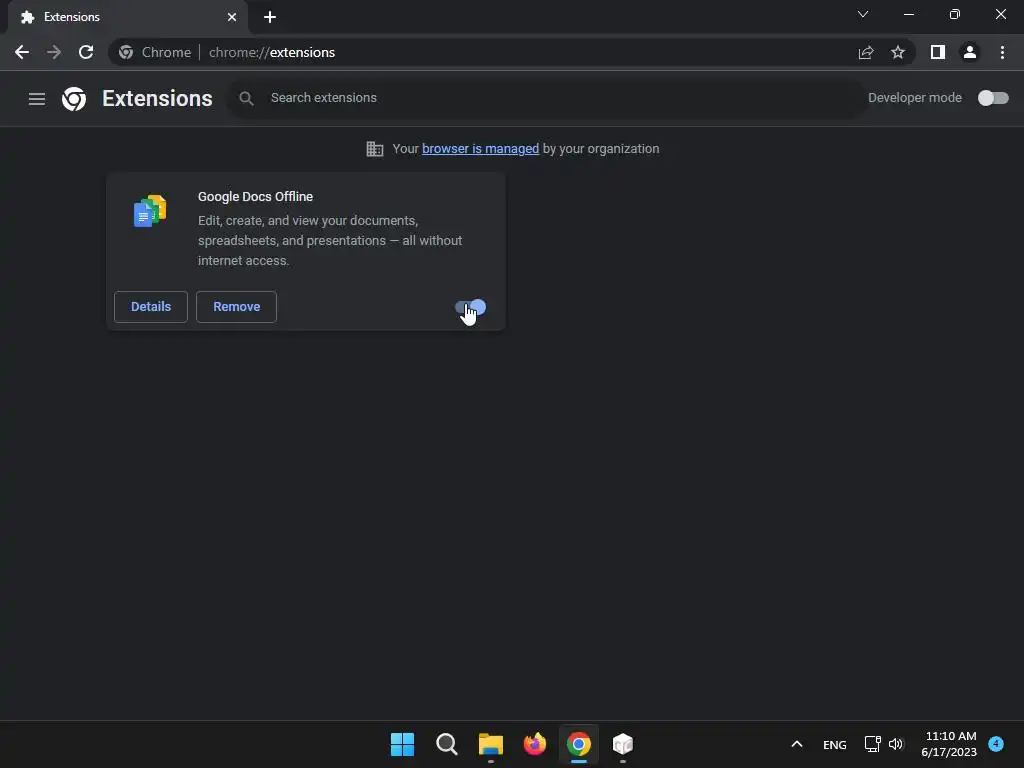Open a new tab with the plus button
1024x768 pixels.
click(270, 17)
